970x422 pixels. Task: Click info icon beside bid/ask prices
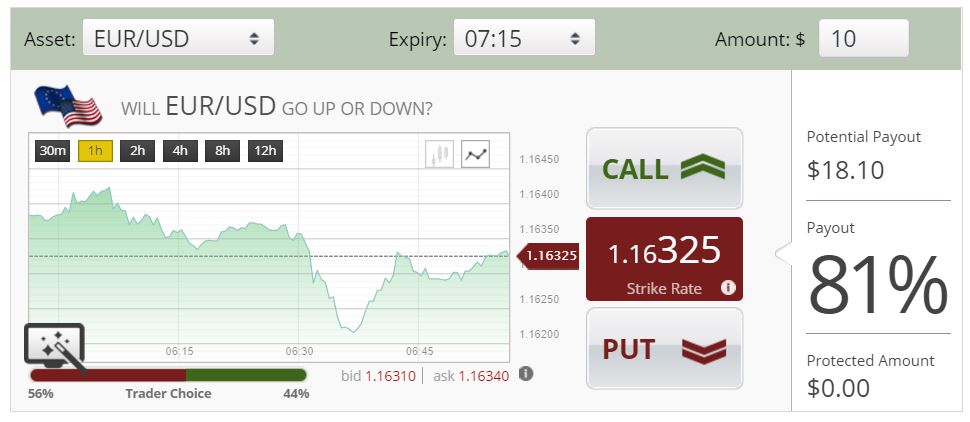point(526,374)
